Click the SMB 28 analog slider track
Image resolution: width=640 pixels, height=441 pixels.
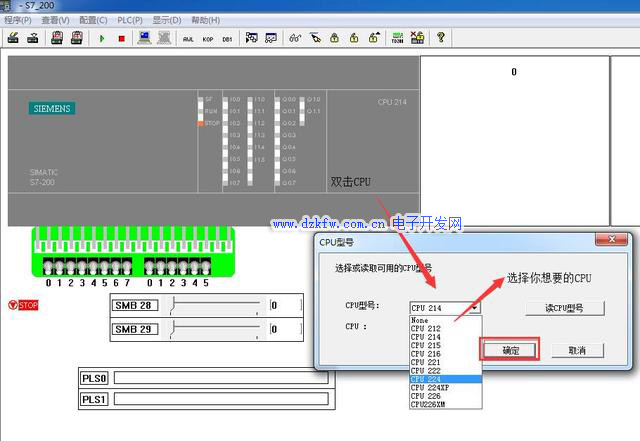(215, 305)
